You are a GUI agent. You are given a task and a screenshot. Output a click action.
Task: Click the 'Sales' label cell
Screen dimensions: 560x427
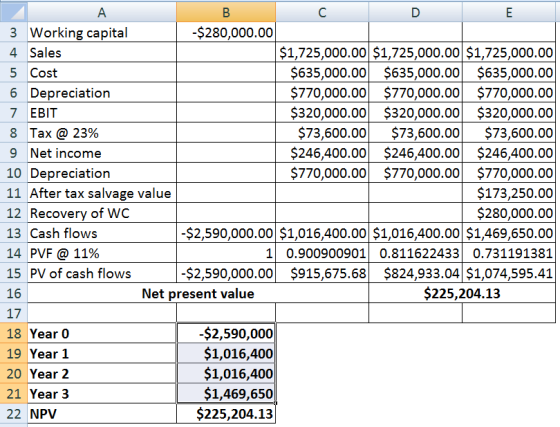tap(102, 52)
